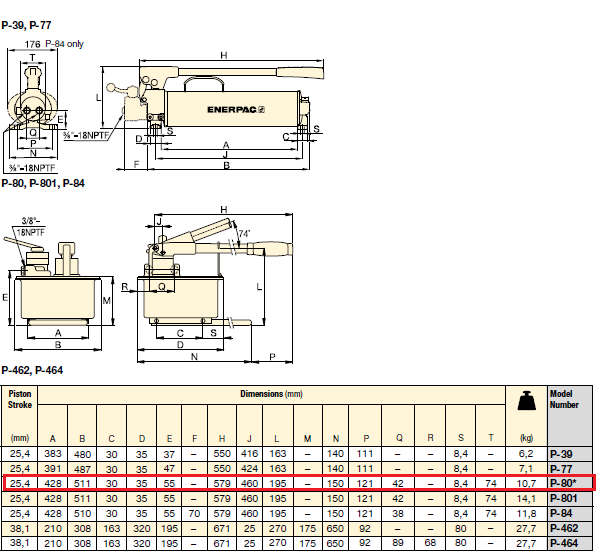Screen dimensions: 603x552
Task: Click the "510" cell in the P-84 row
Action: 82,514
